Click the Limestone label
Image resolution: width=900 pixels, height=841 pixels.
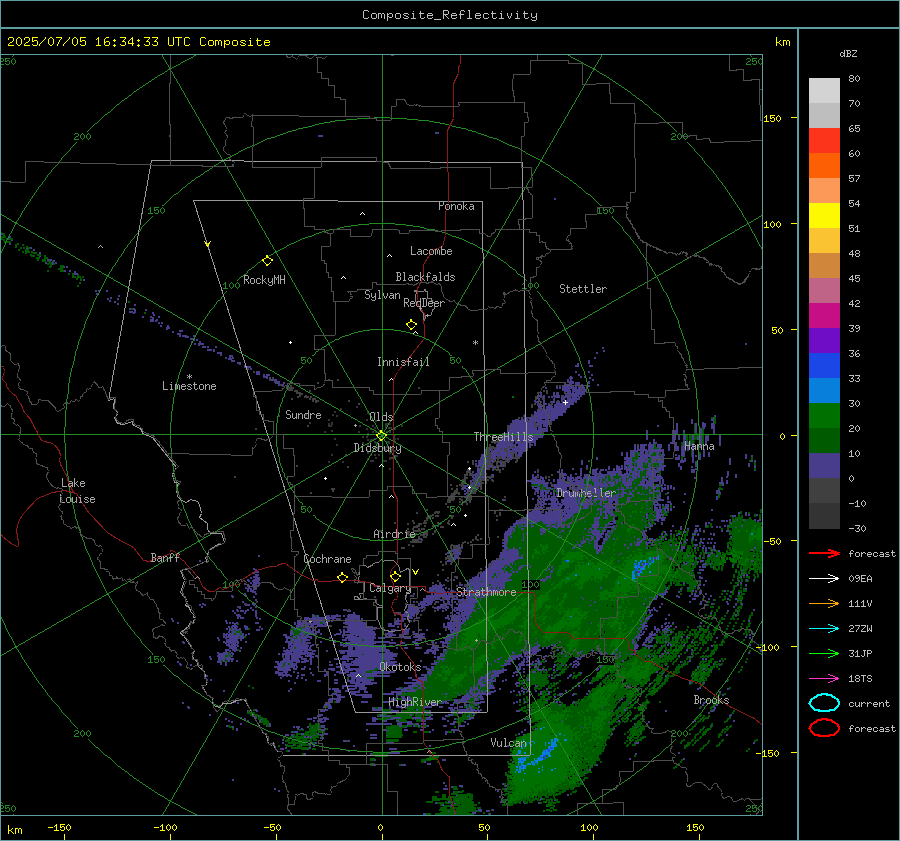pyautogui.click(x=189, y=386)
